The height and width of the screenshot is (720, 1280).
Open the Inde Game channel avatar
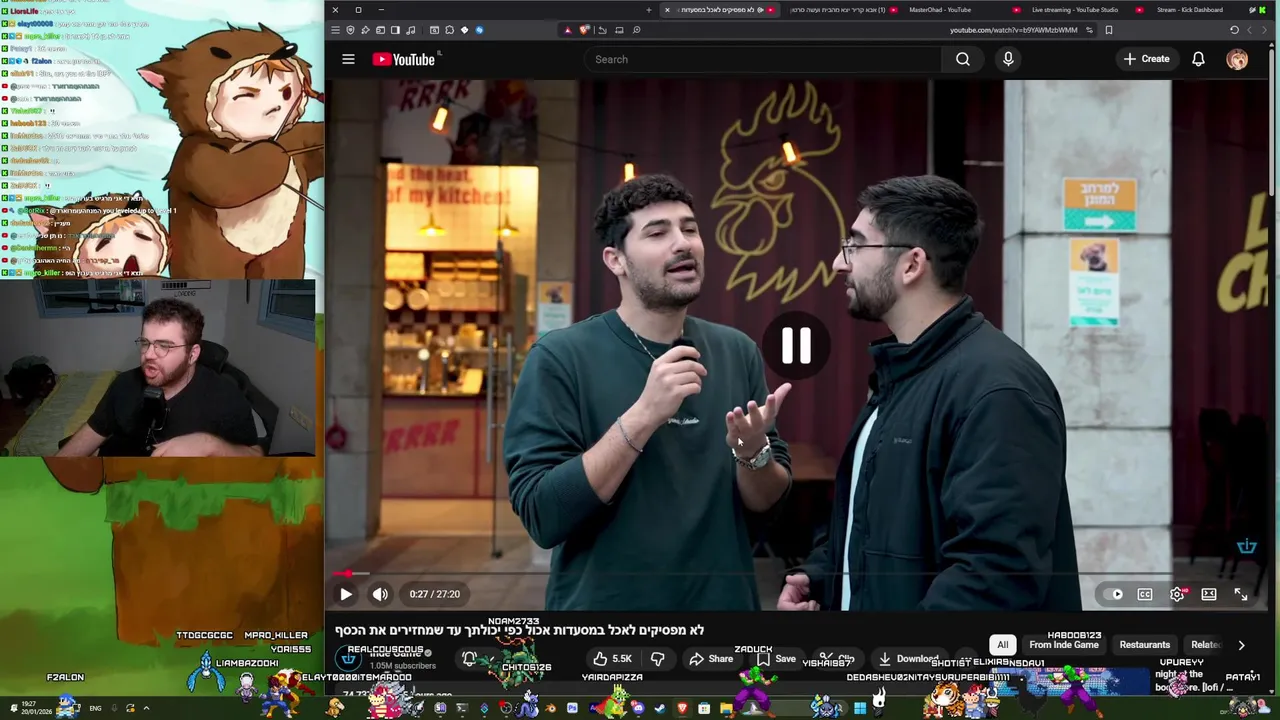point(348,659)
